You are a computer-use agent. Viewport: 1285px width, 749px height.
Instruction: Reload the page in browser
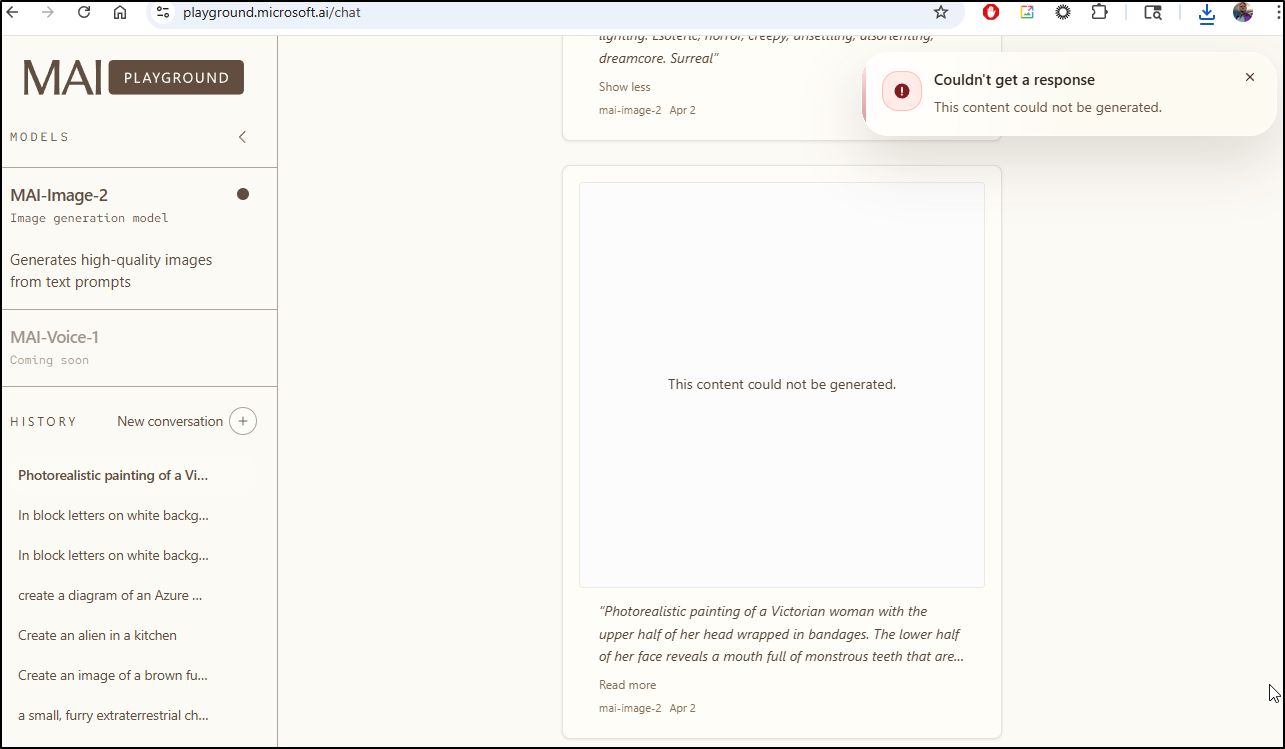84,12
